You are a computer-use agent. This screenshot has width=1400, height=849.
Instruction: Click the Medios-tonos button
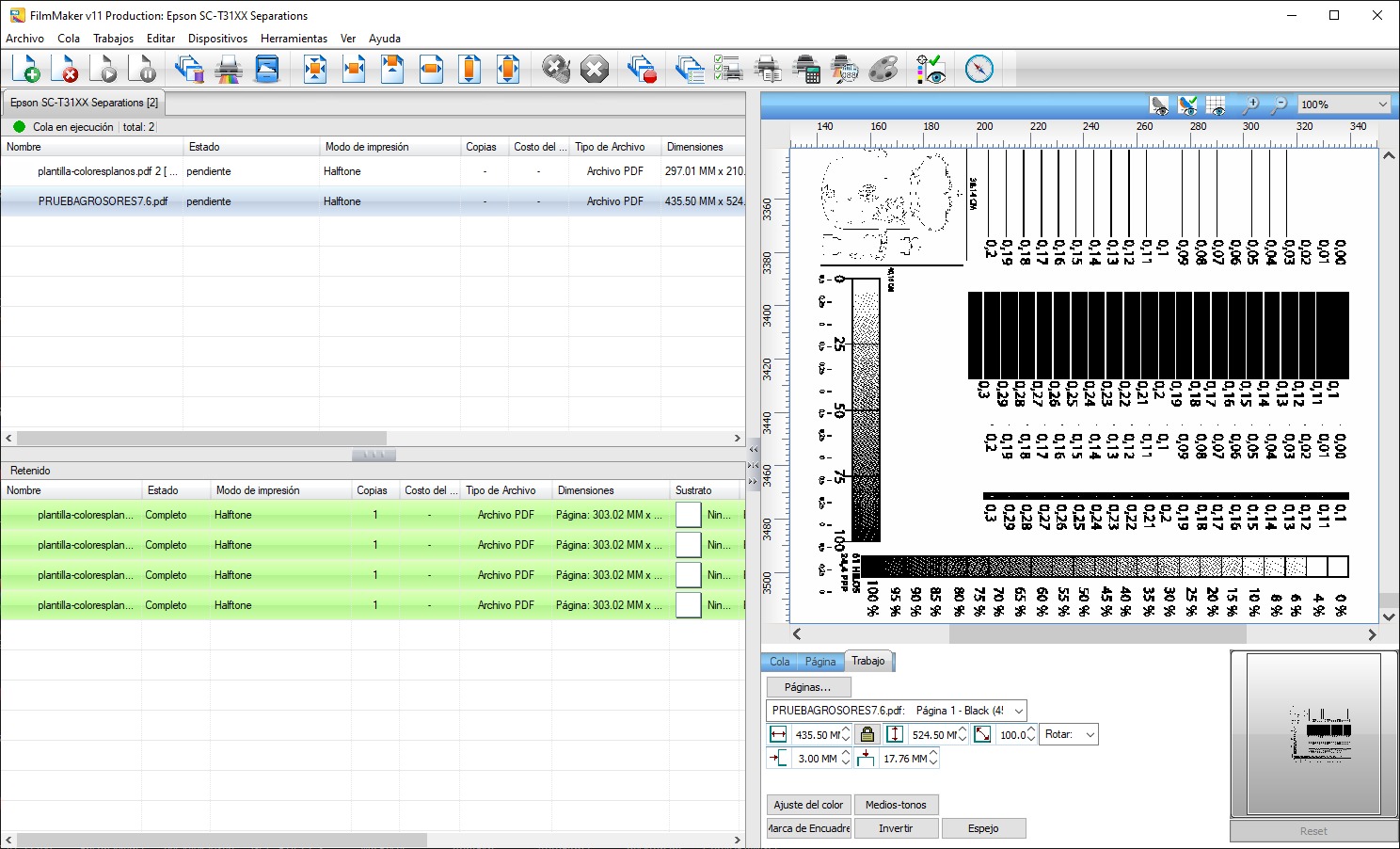896,805
